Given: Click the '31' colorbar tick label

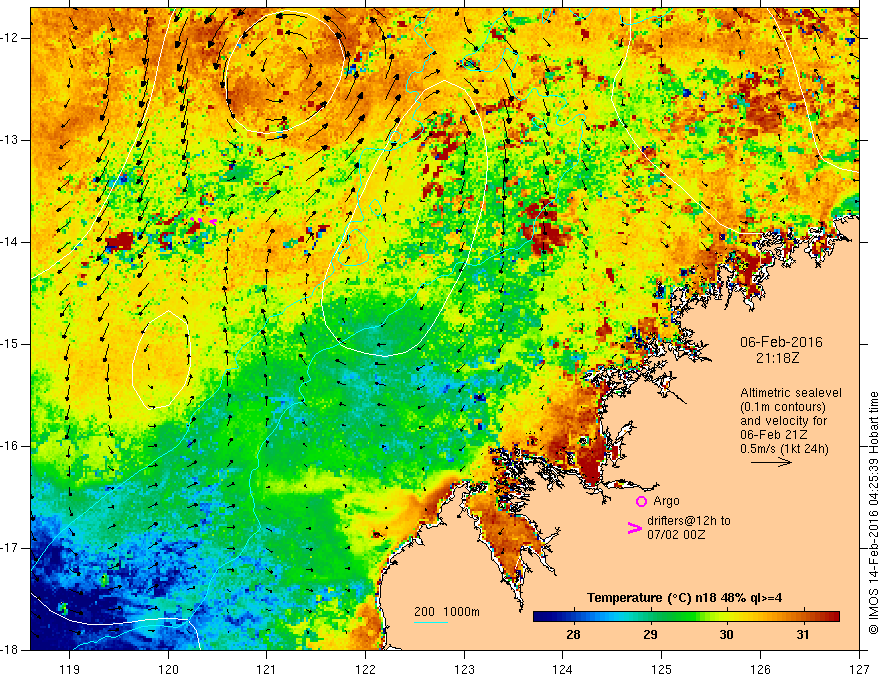Looking at the screenshot, I should 803,635.
